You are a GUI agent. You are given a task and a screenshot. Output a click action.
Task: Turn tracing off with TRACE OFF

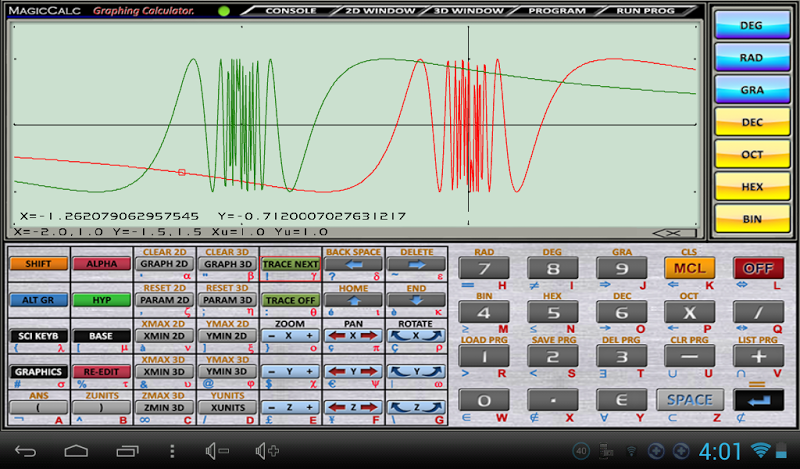pos(290,300)
